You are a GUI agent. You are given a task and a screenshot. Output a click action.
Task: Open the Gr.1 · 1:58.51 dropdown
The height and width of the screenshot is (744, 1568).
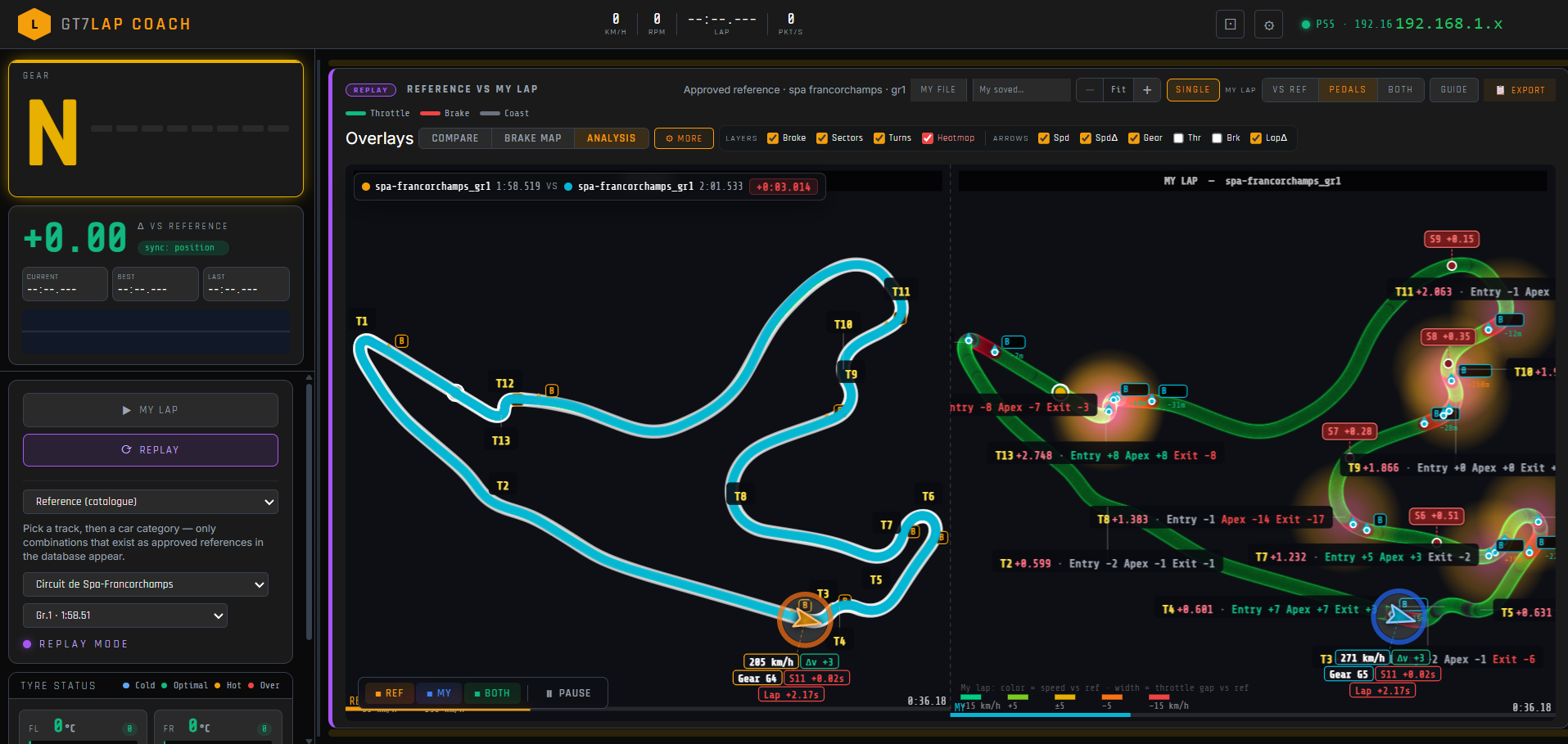125,615
